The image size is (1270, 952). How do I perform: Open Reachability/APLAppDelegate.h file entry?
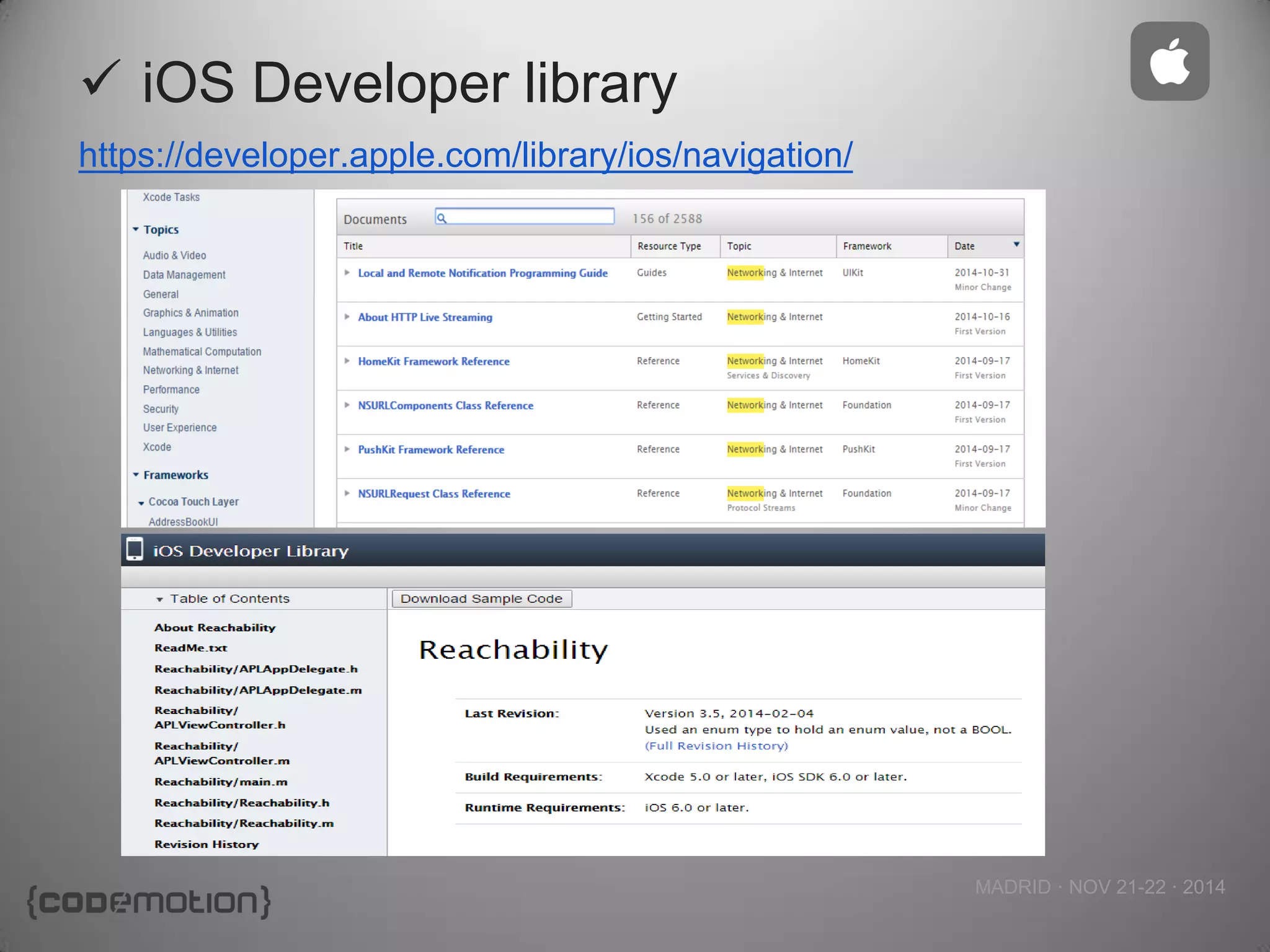click(x=256, y=669)
